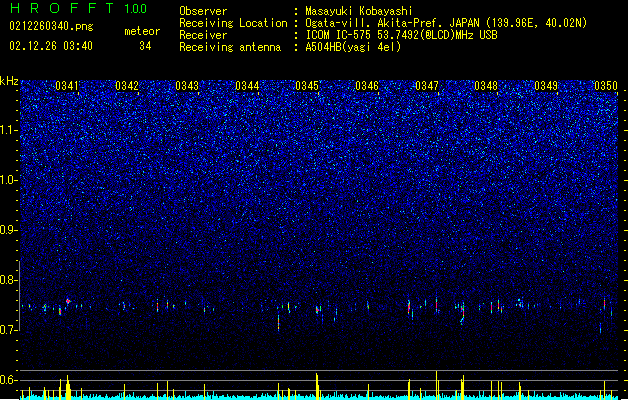
Task: Click the meteor count value 34
Action: click(145, 46)
